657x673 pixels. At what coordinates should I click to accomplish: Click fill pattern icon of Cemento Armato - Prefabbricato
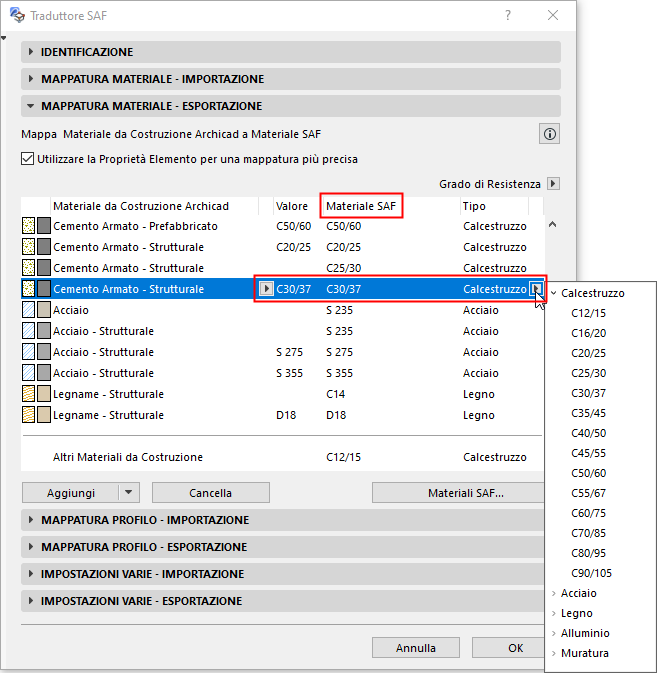pyautogui.click(x=28, y=226)
